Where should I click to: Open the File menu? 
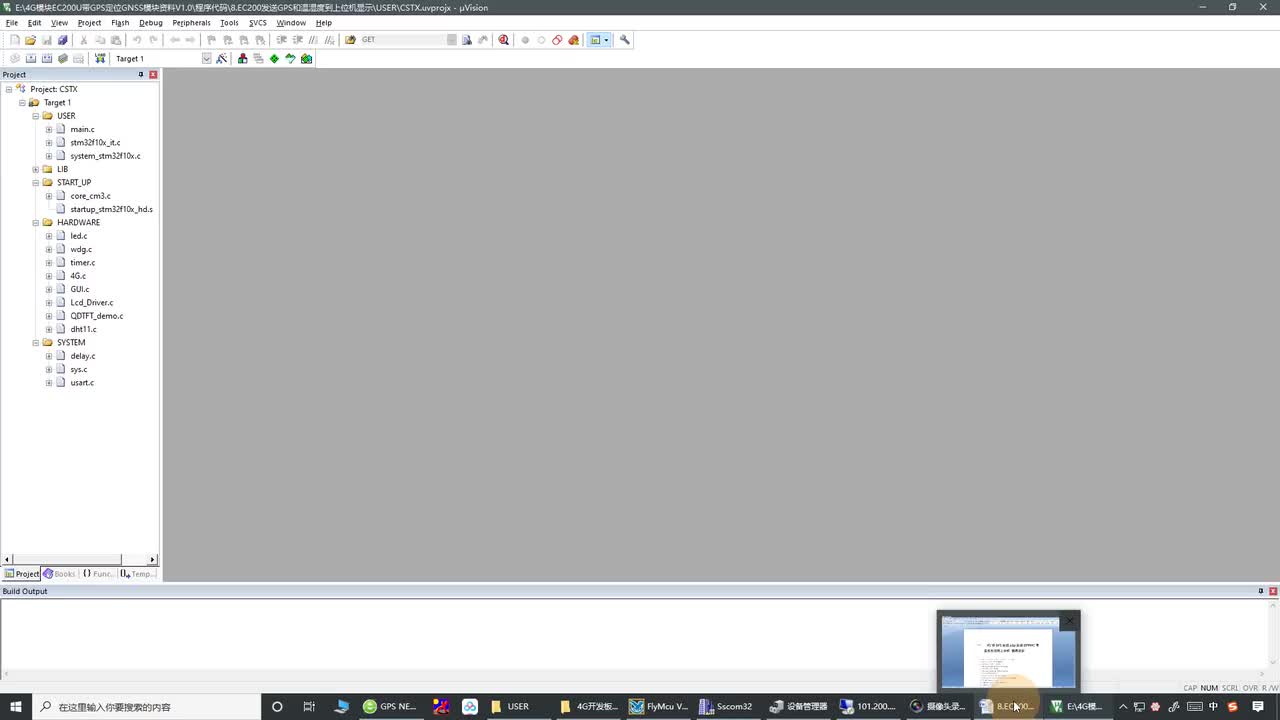[12, 22]
